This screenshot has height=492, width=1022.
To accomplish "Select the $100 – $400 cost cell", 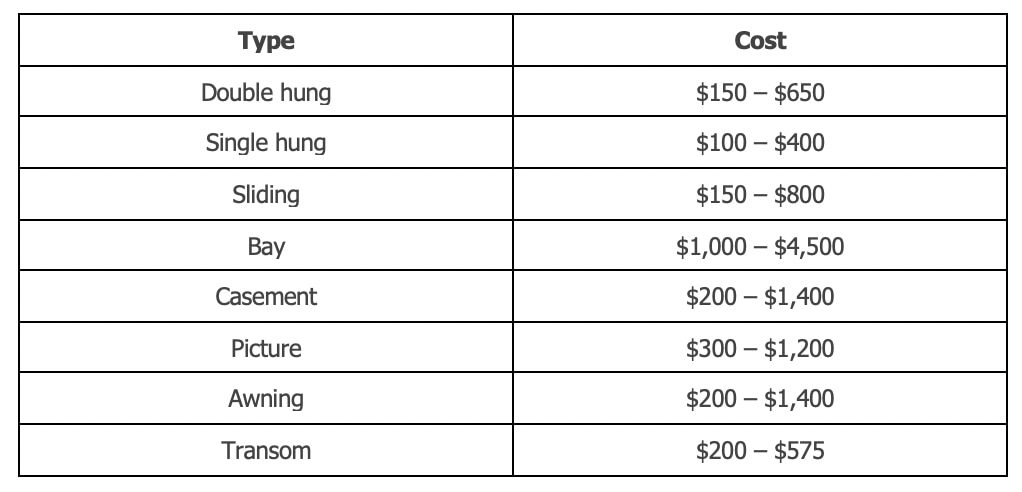I will (x=760, y=143).
